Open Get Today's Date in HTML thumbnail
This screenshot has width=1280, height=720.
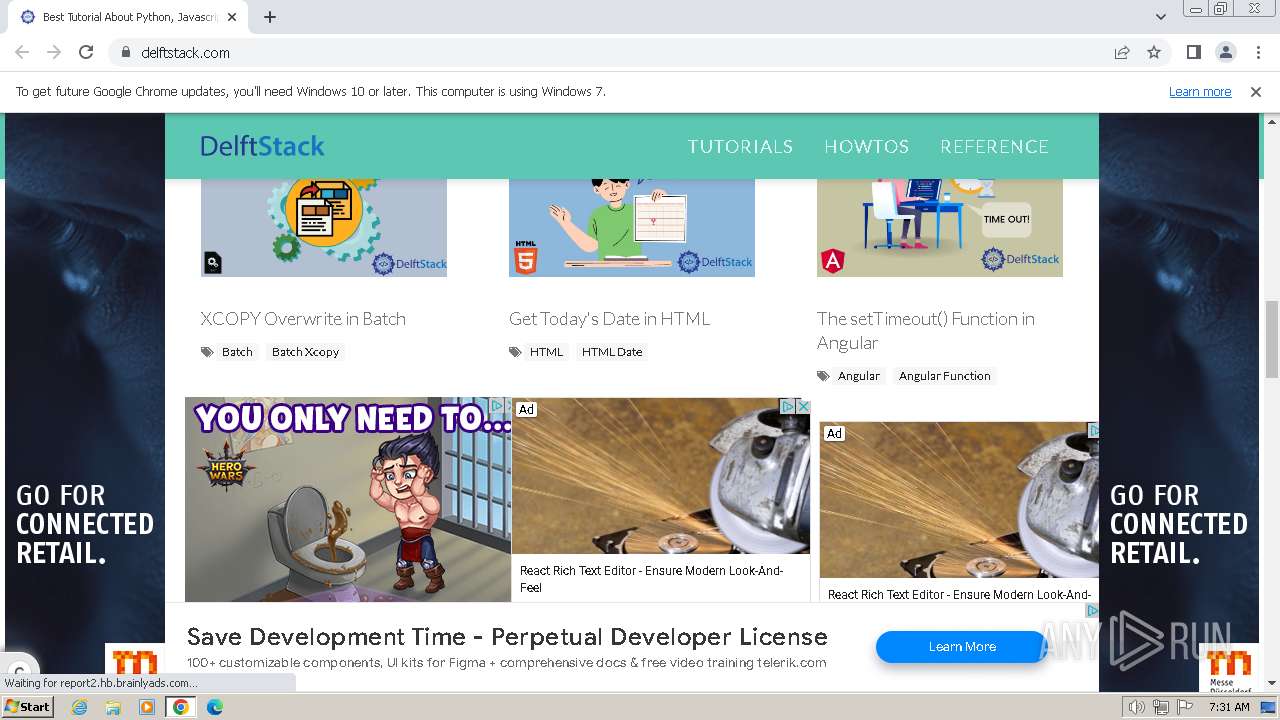[x=632, y=228]
